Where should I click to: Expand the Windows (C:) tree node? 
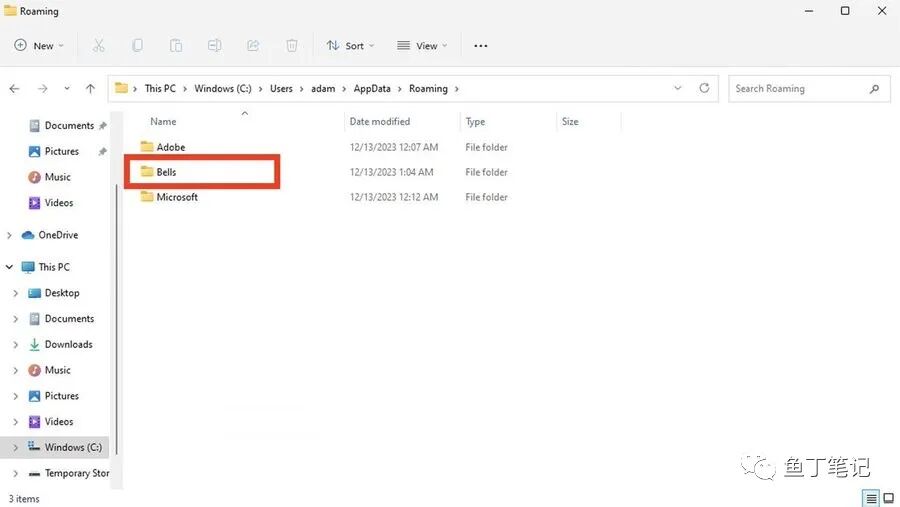click(15, 447)
